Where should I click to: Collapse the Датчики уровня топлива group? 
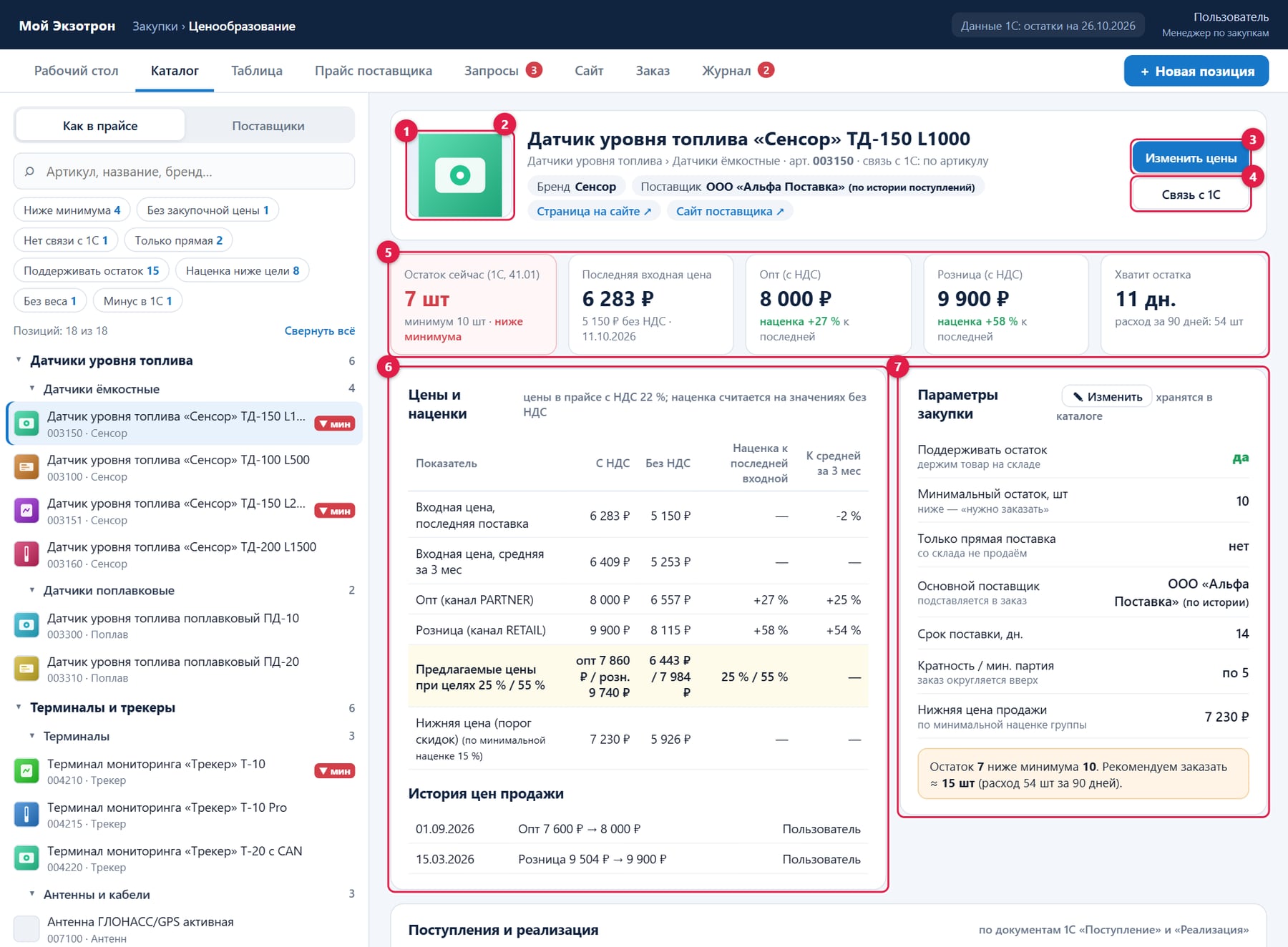click(19, 360)
